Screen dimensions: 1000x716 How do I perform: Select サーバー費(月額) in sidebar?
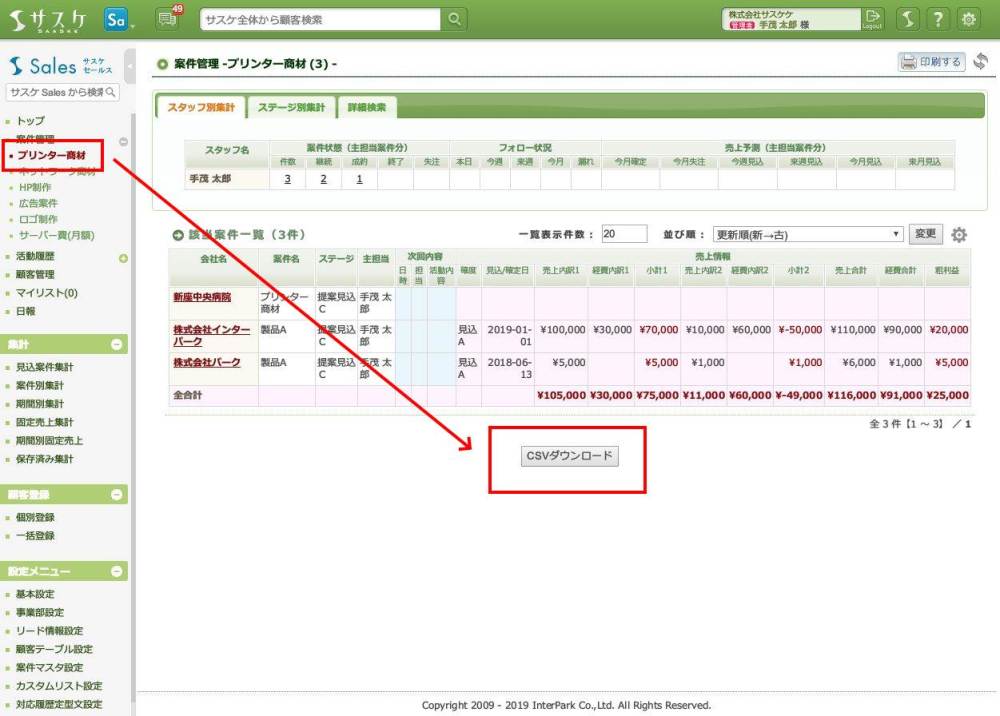[x=56, y=235]
